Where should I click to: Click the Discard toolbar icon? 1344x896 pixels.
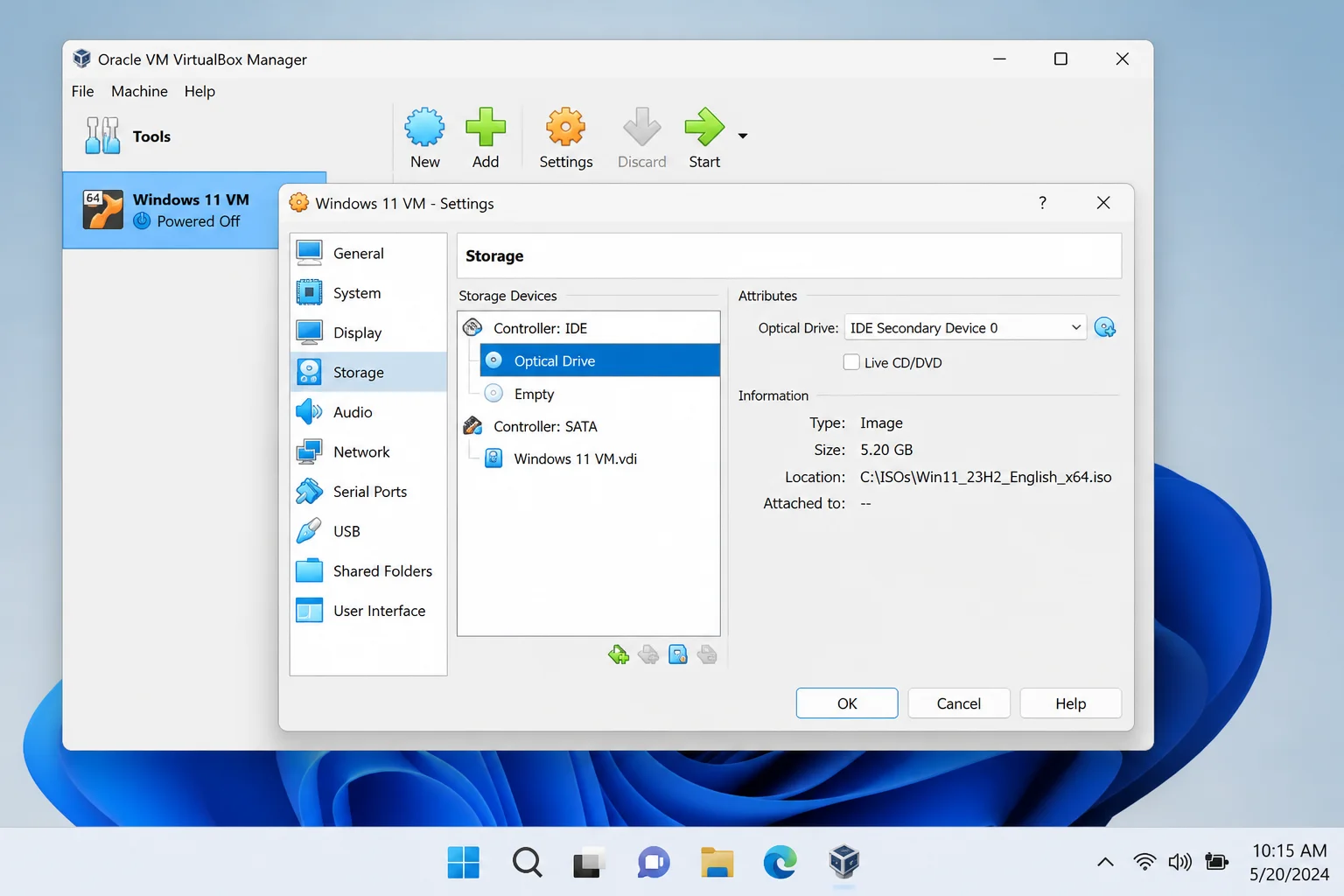641,138
